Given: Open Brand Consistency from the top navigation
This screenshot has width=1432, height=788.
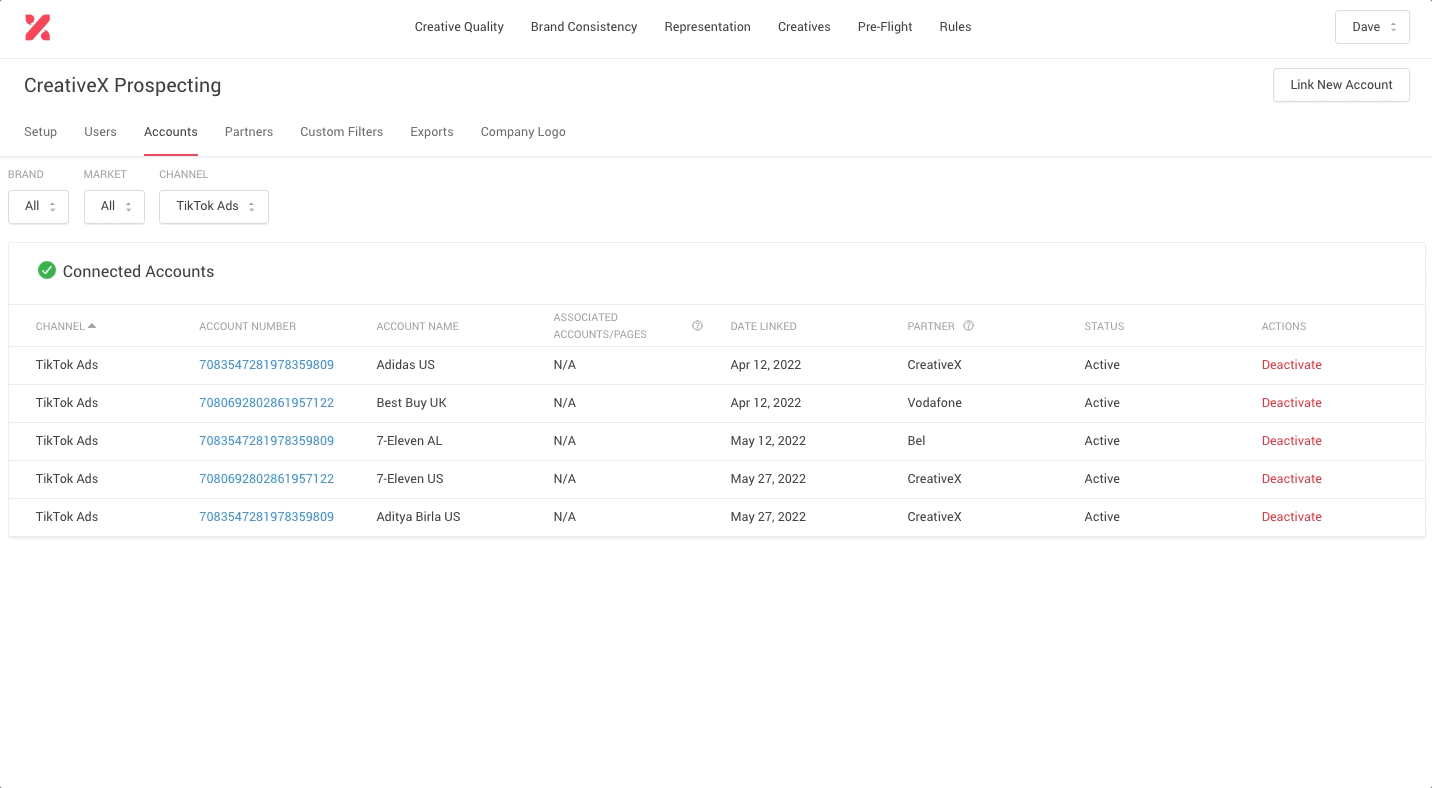Looking at the screenshot, I should [x=584, y=27].
